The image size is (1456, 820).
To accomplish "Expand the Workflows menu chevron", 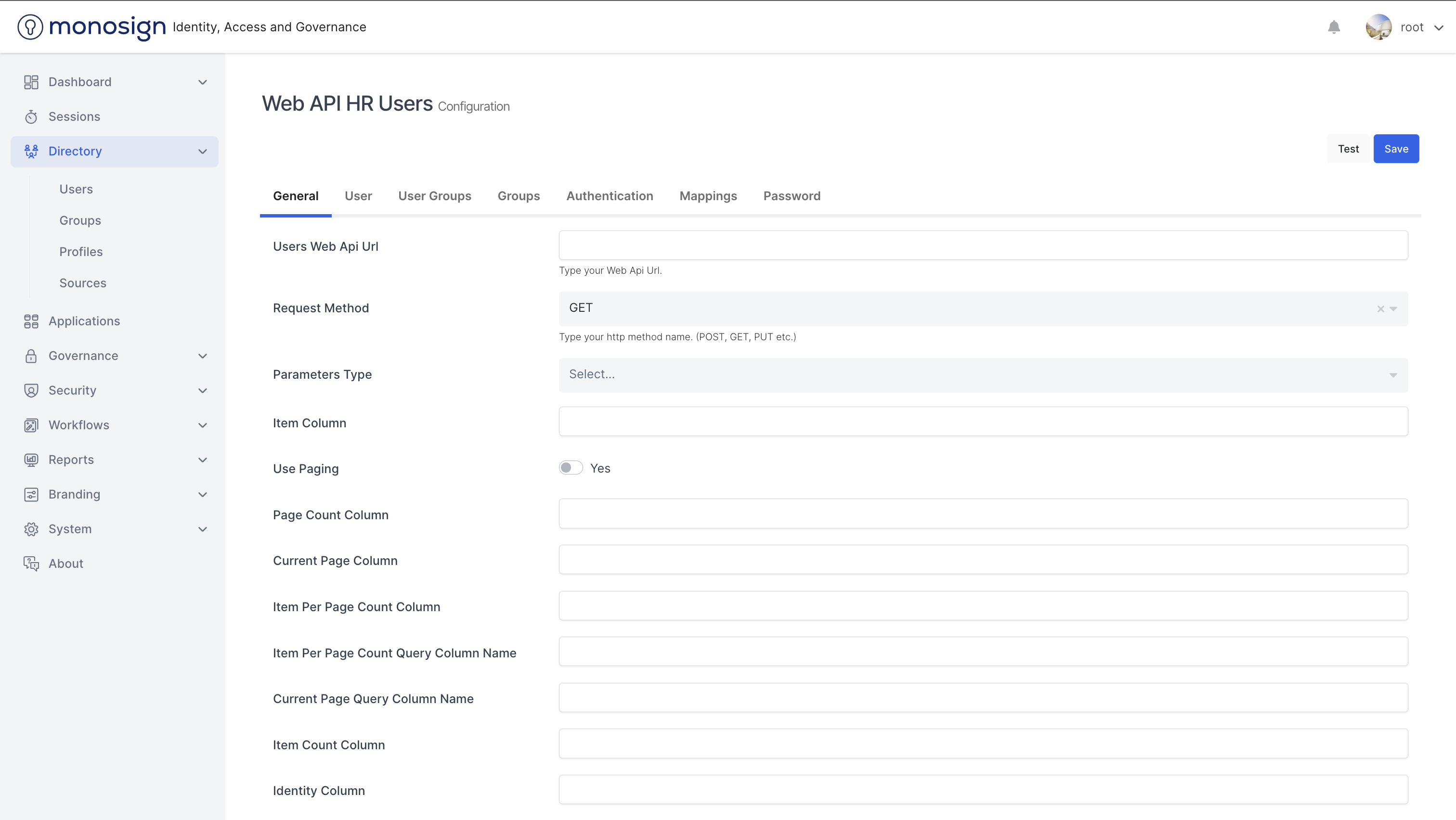I will point(202,425).
